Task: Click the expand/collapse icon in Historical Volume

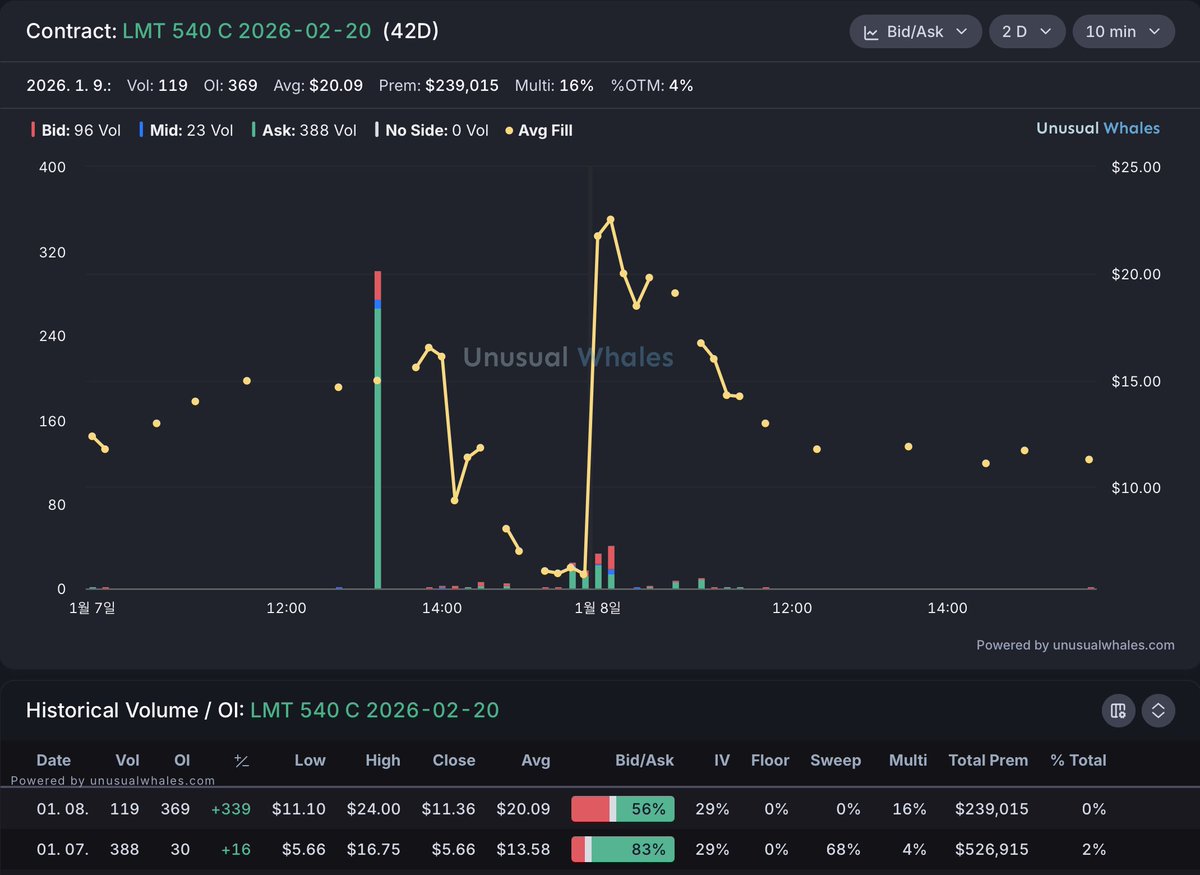Action: coord(1158,711)
